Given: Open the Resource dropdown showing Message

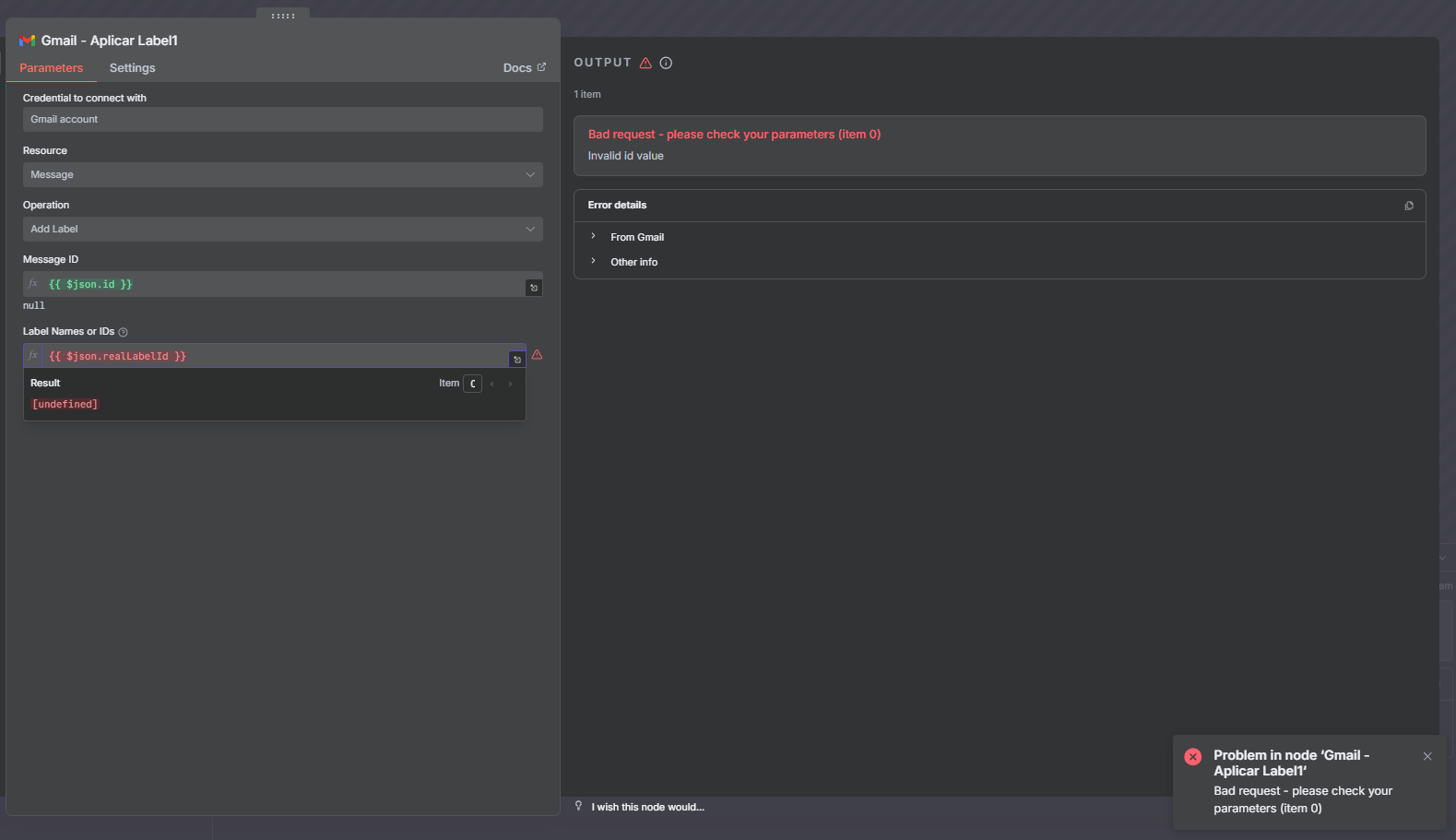Looking at the screenshot, I should [282, 174].
